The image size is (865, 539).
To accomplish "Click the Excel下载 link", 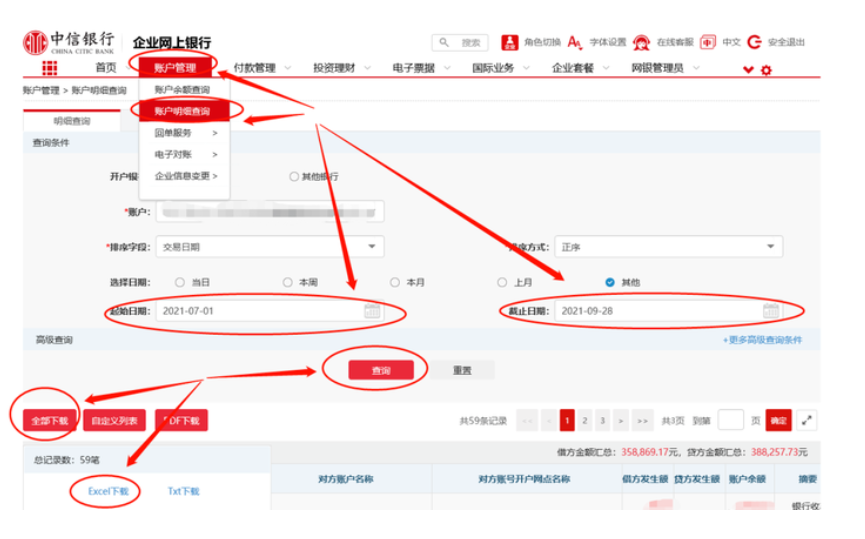I will click(108, 491).
